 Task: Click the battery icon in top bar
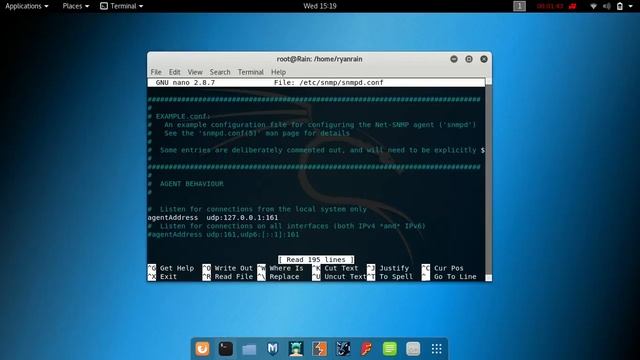(620, 6)
